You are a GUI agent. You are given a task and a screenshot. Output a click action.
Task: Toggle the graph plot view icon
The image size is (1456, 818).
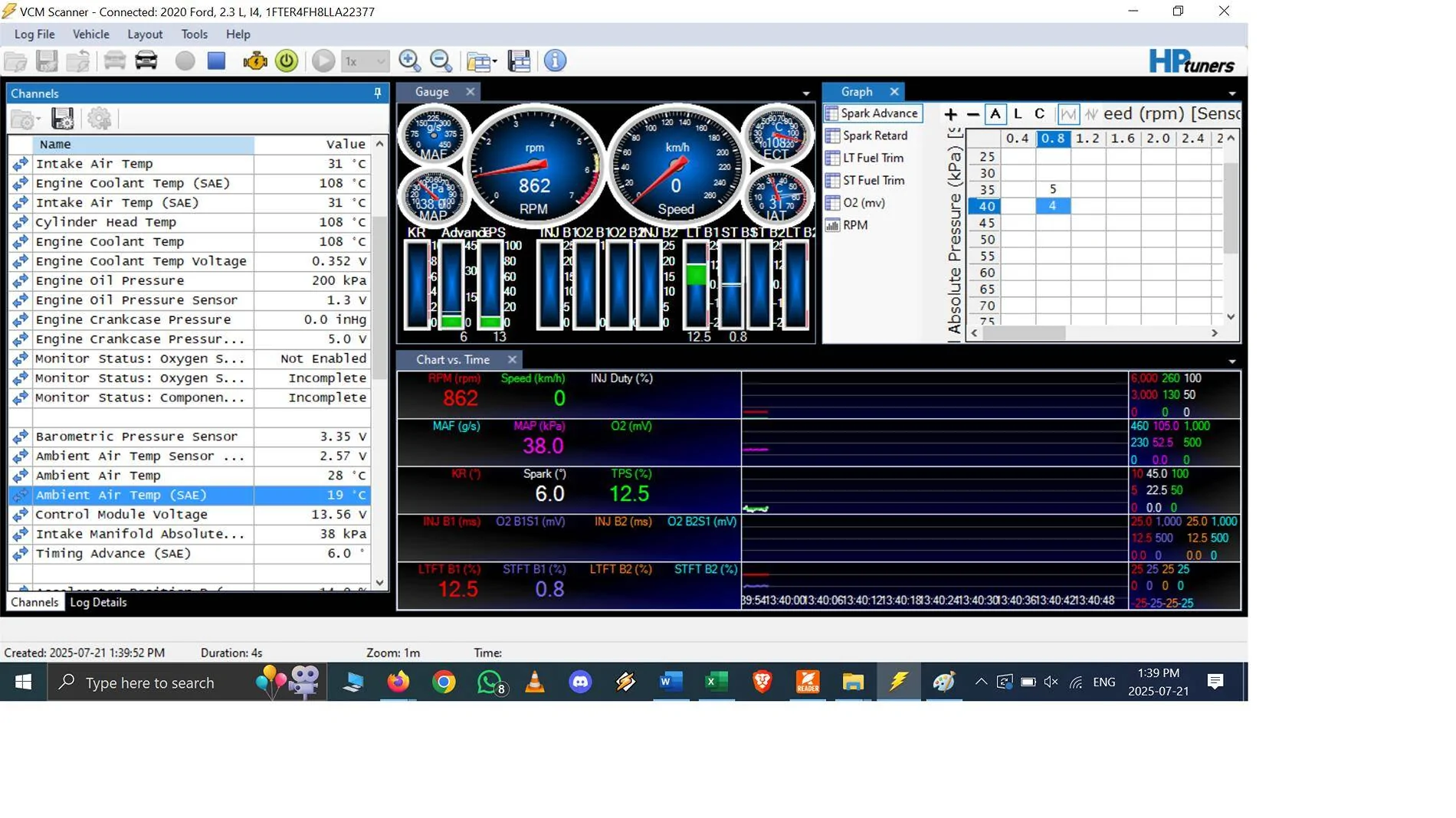1068,114
